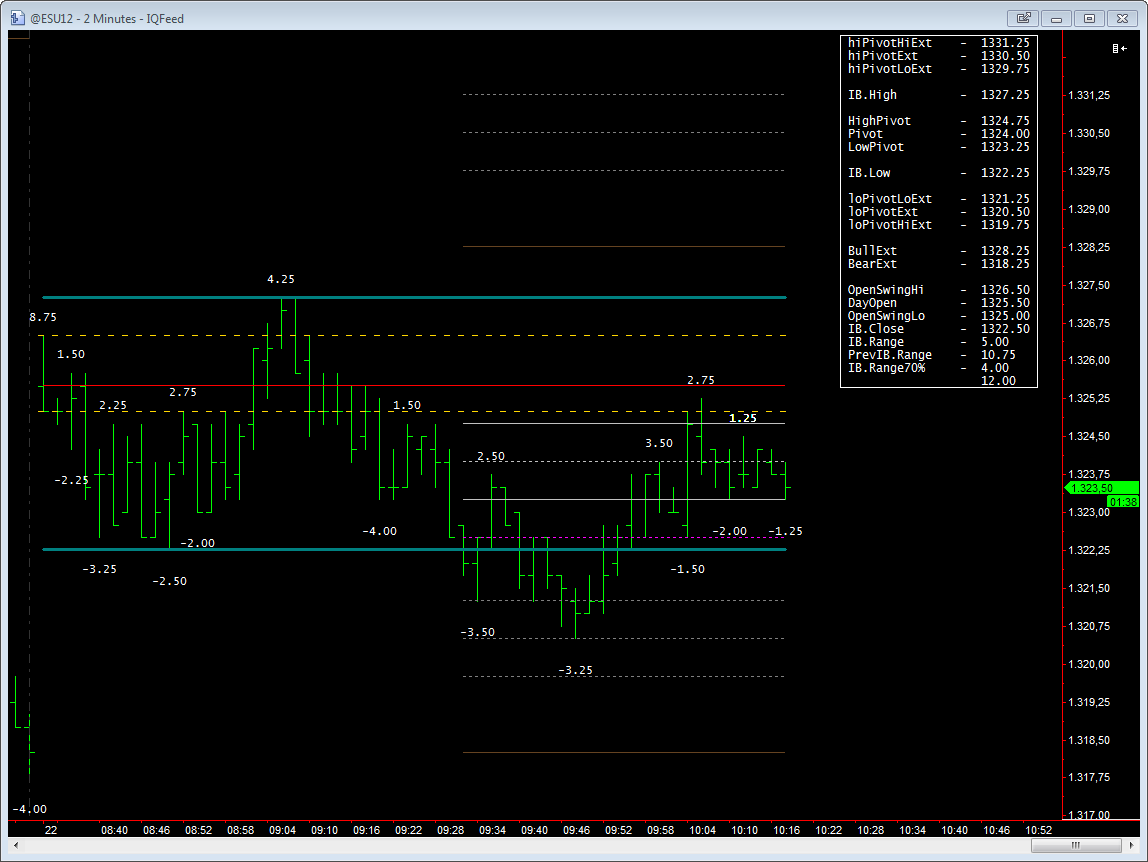Image resolution: width=1148 pixels, height=862 pixels.
Task: Click the -3.50 swing label on chart
Action: [x=477, y=633]
